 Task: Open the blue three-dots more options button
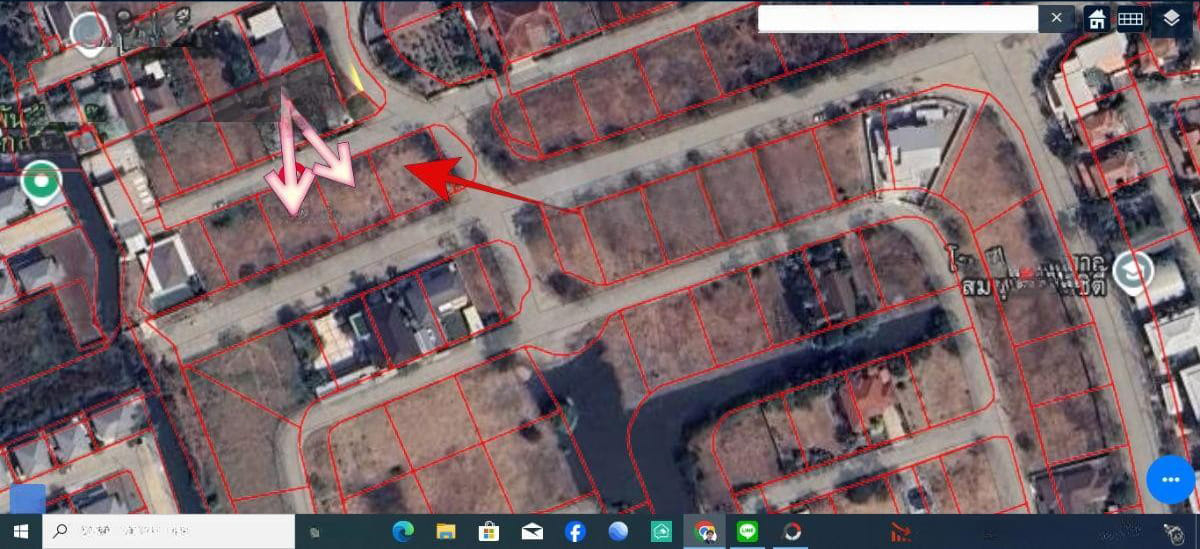click(1171, 481)
